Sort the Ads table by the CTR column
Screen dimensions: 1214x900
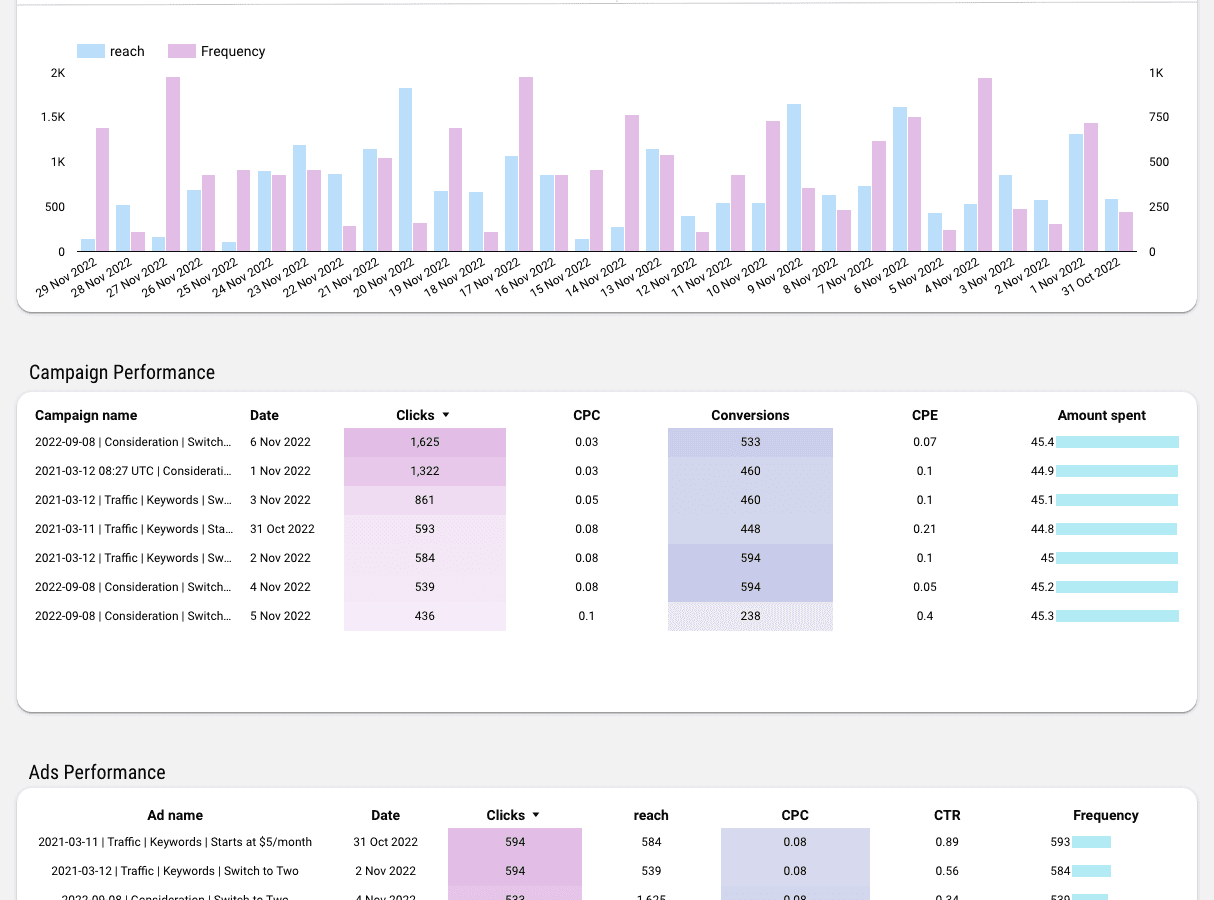point(946,815)
